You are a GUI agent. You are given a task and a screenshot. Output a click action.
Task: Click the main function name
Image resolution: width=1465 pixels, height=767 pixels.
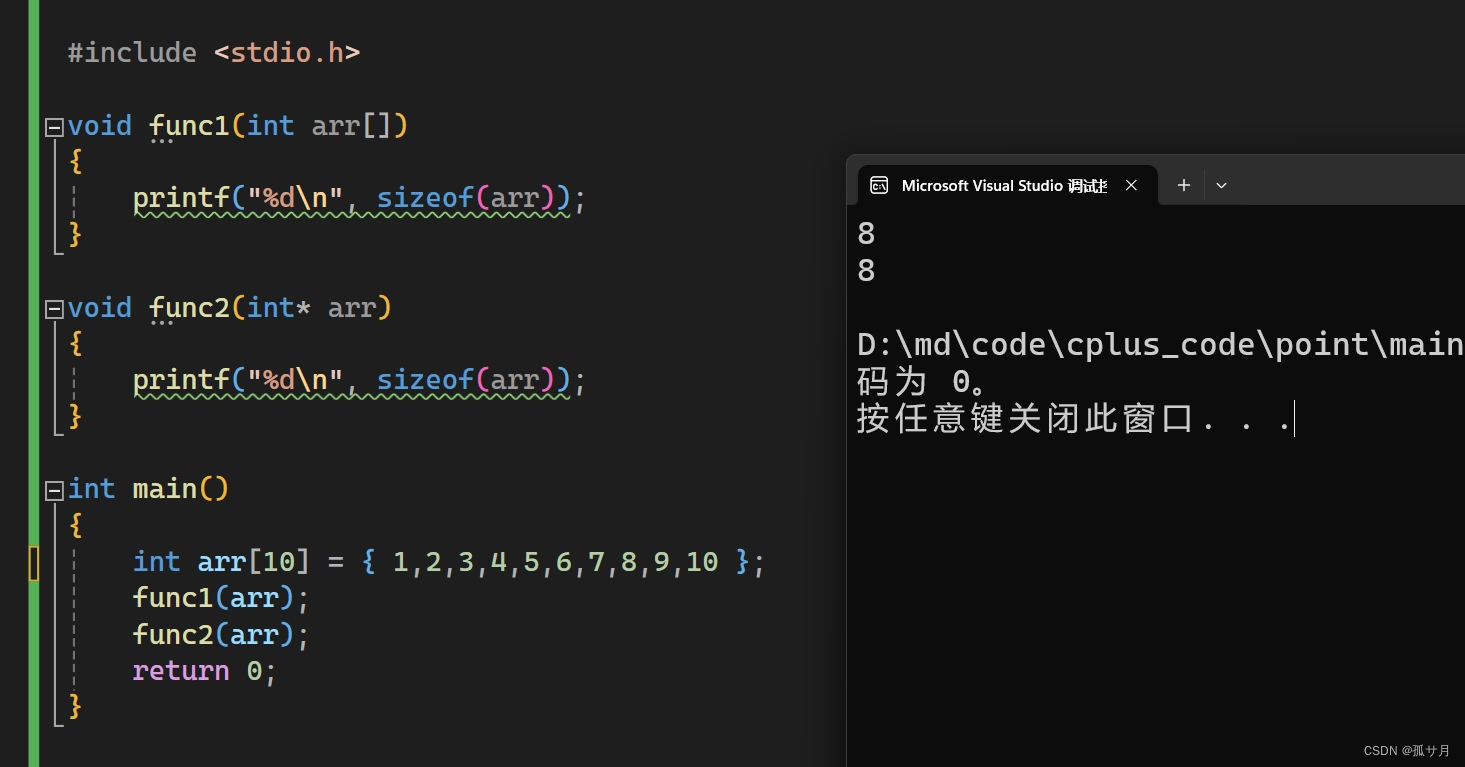[165, 489]
